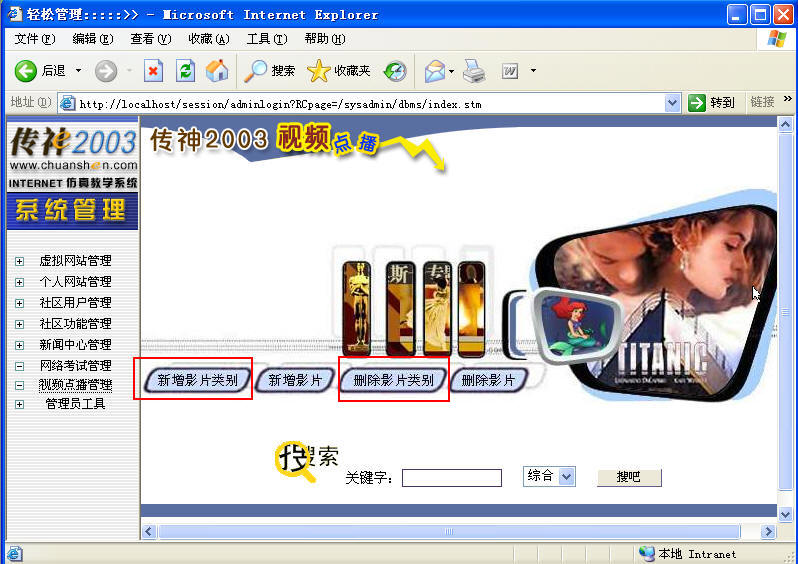Open the Mail icon in toolbar

coord(434,71)
